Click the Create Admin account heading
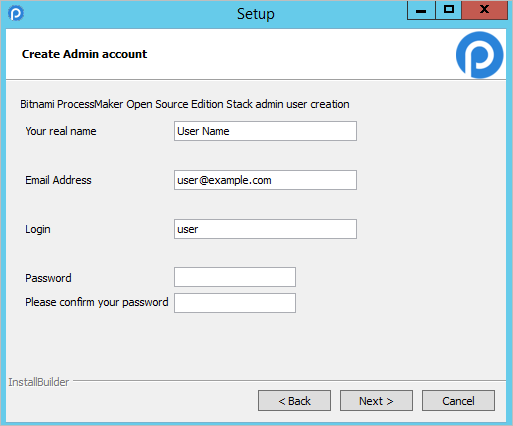The height and width of the screenshot is (426, 513). point(84,54)
